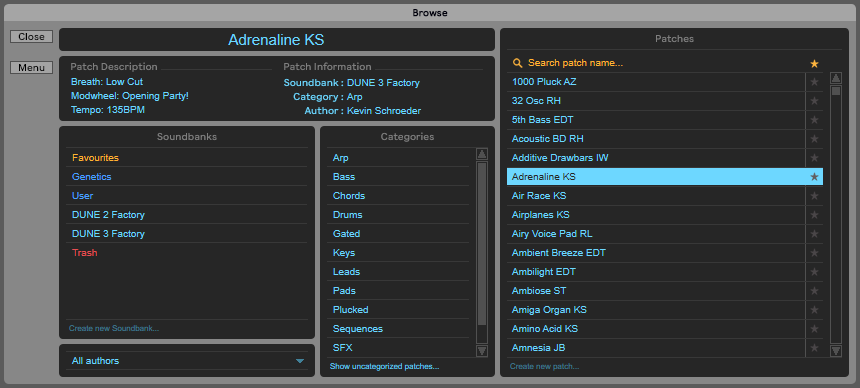Image resolution: width=860 pixels, height=388 pixels.
Task: Load the Amiga Organ KS patch
Action: (656, 310)
